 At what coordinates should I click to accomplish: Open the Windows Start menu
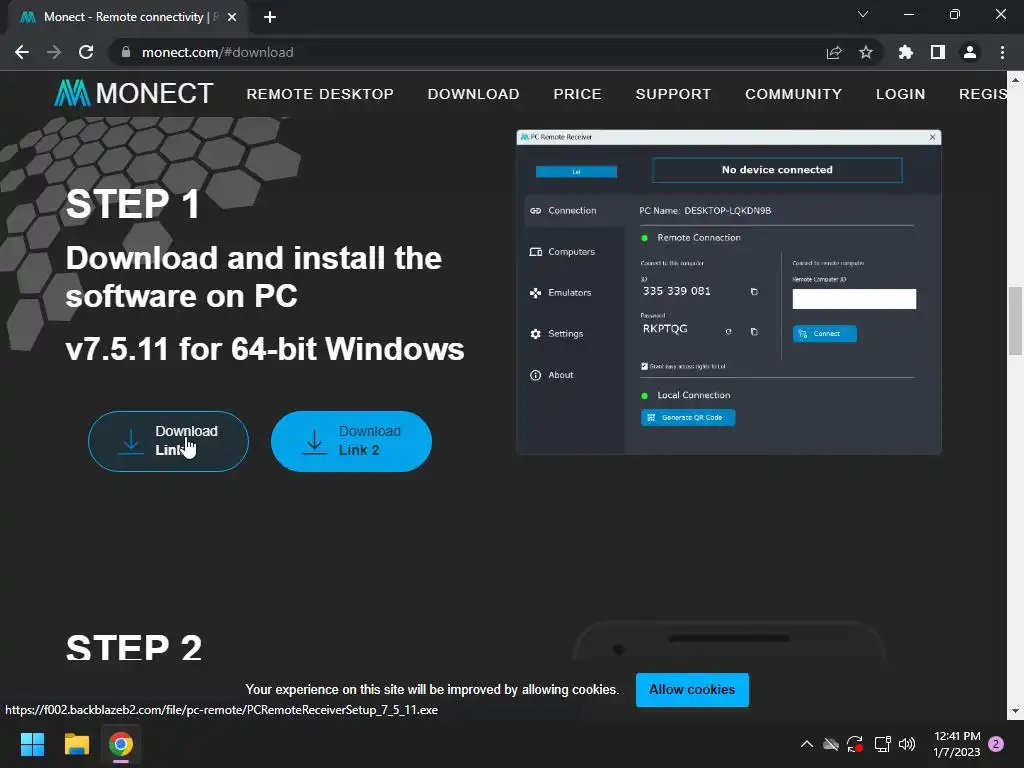pyautogui.click(x=32, y=744)
